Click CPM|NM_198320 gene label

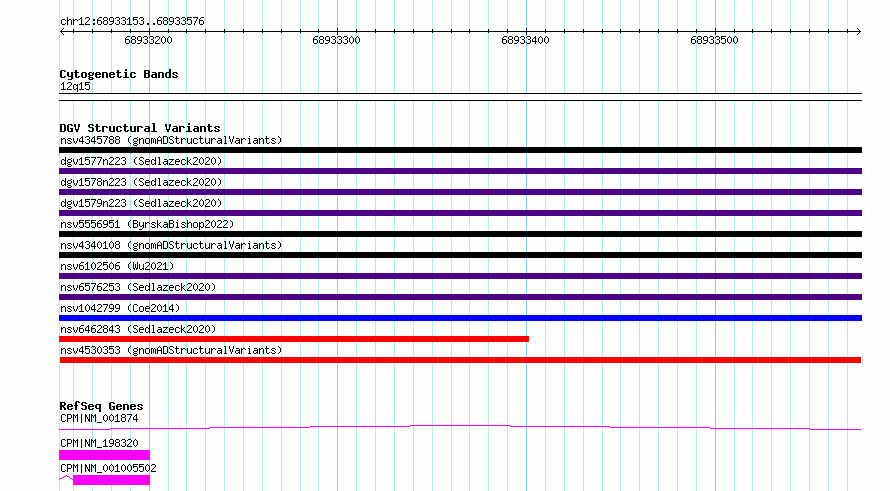(99, 443)
